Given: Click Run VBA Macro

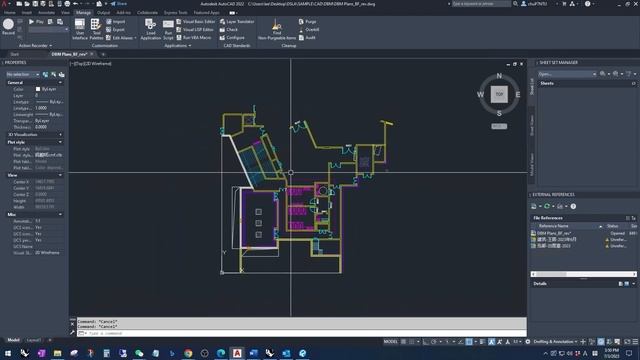Looking at the screenshot, I should [x=193, y=38].
